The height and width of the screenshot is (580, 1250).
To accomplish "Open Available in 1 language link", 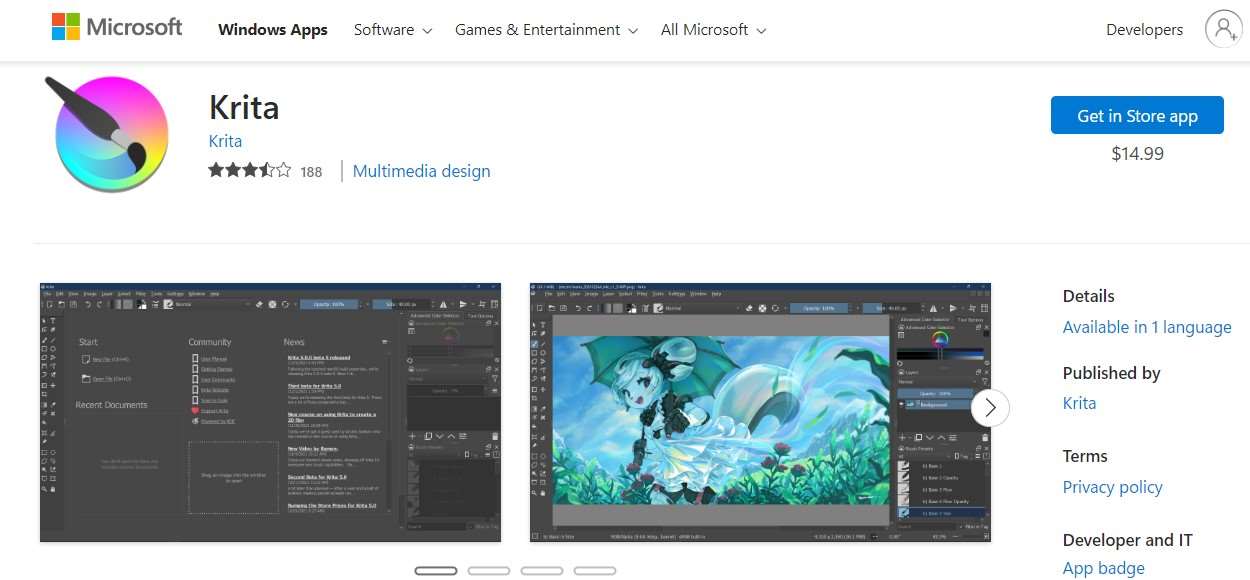I will 1147,327.
